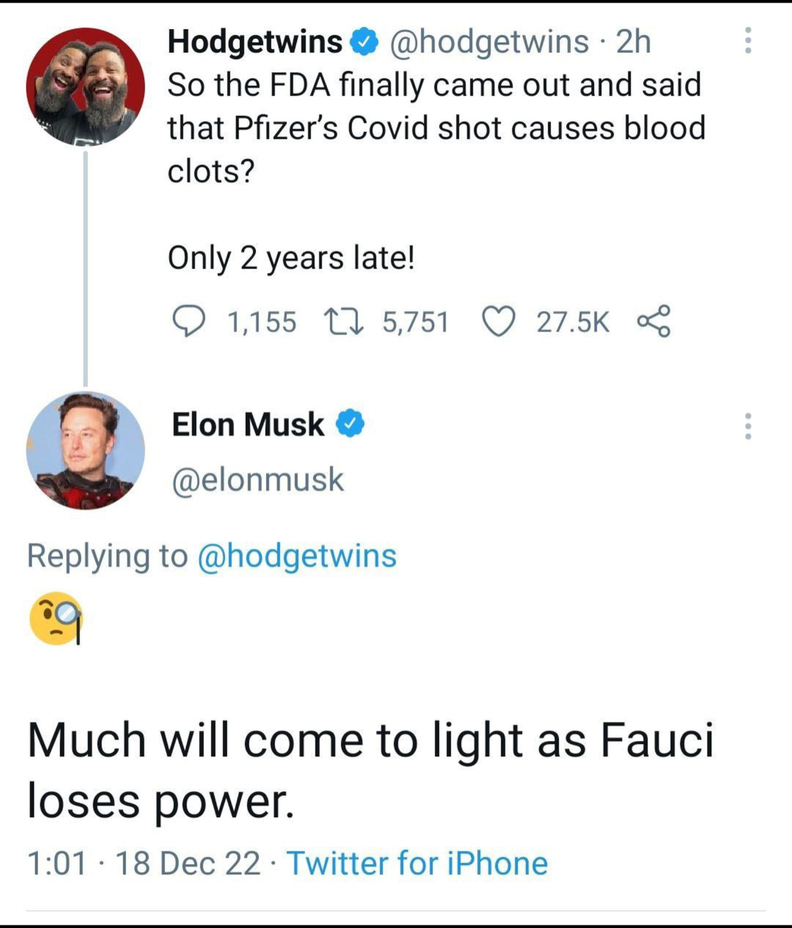
Task: Click @hodgetwins in the Replying to line
Action: coord(299,556)
